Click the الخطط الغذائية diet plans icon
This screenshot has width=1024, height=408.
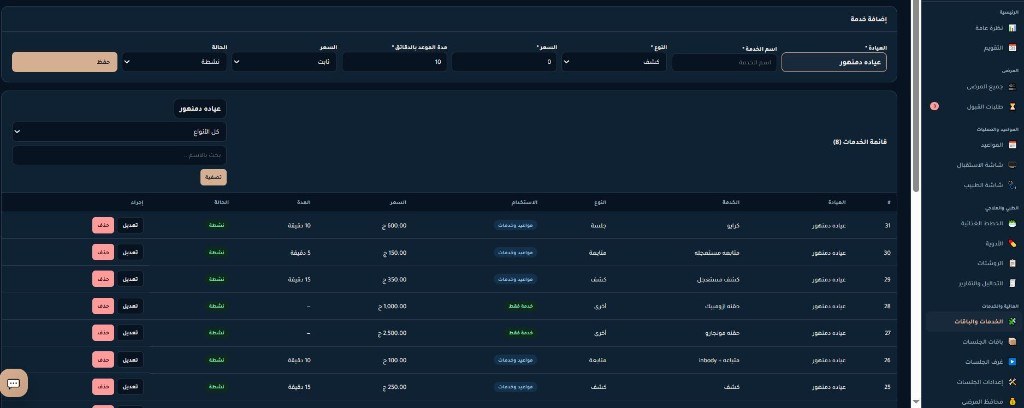point(1012,223)
